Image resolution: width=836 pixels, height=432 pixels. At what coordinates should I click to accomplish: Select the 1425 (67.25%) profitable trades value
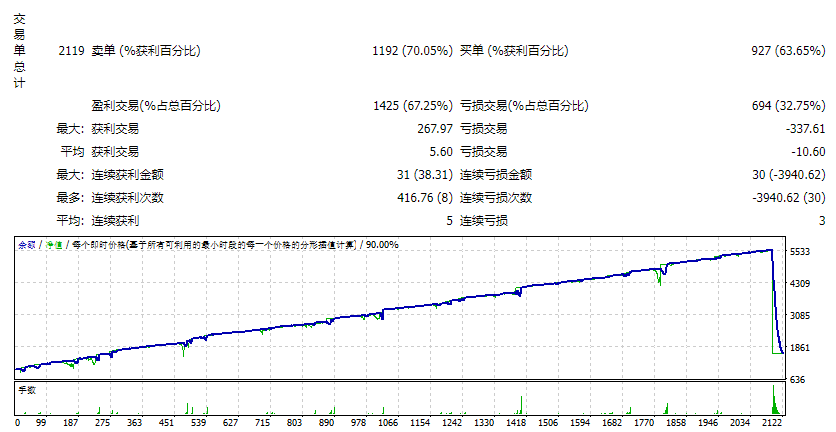click(x=413, y=106)
